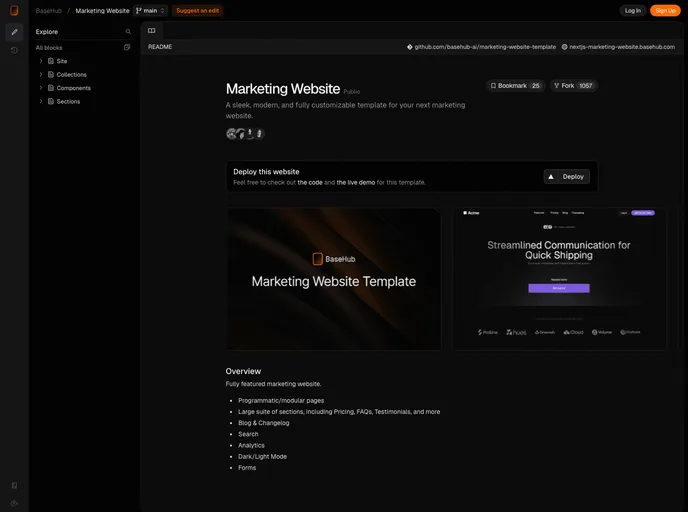Open the nextjs-marketing-website.basehub.com link
Image resolution: width=688 pixels, height=512 pixels.
[x=618, y=47]
